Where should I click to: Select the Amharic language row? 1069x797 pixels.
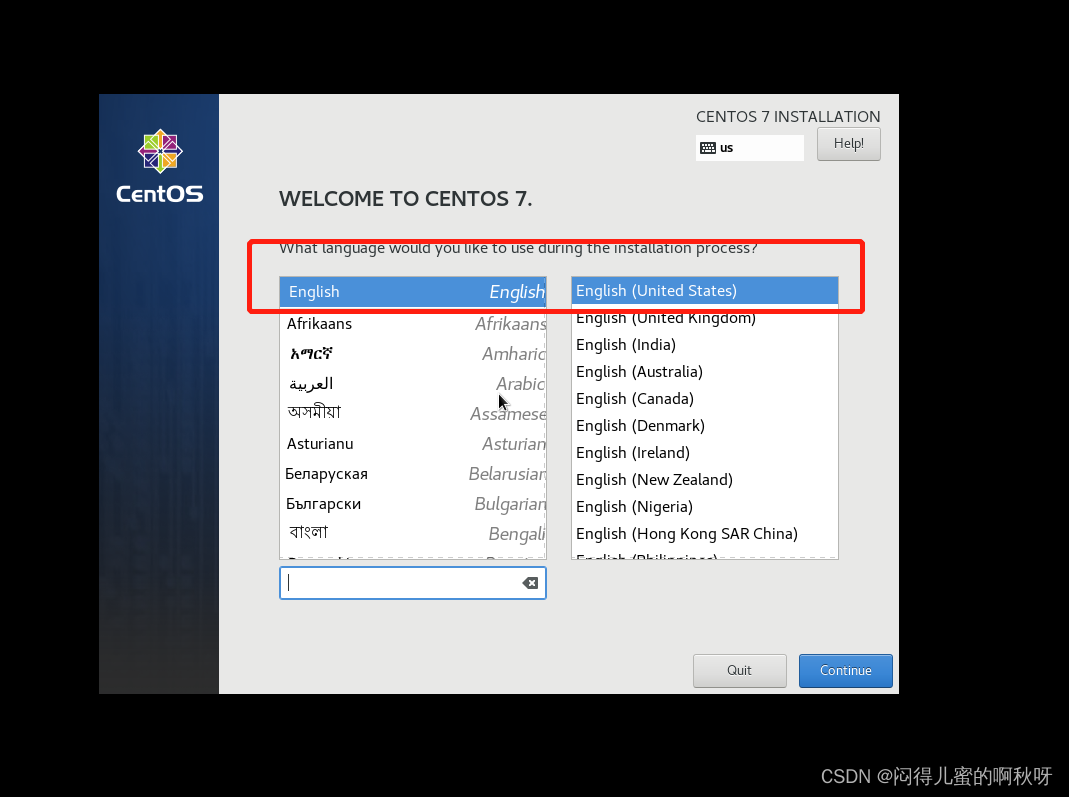click(412, 354)
